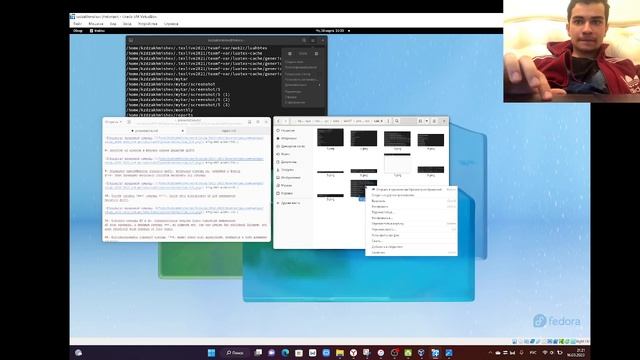640x360 pixels.
Task: Open Другие места in Files sidebar
Action: pyautogui.click(x=289, y=203)
